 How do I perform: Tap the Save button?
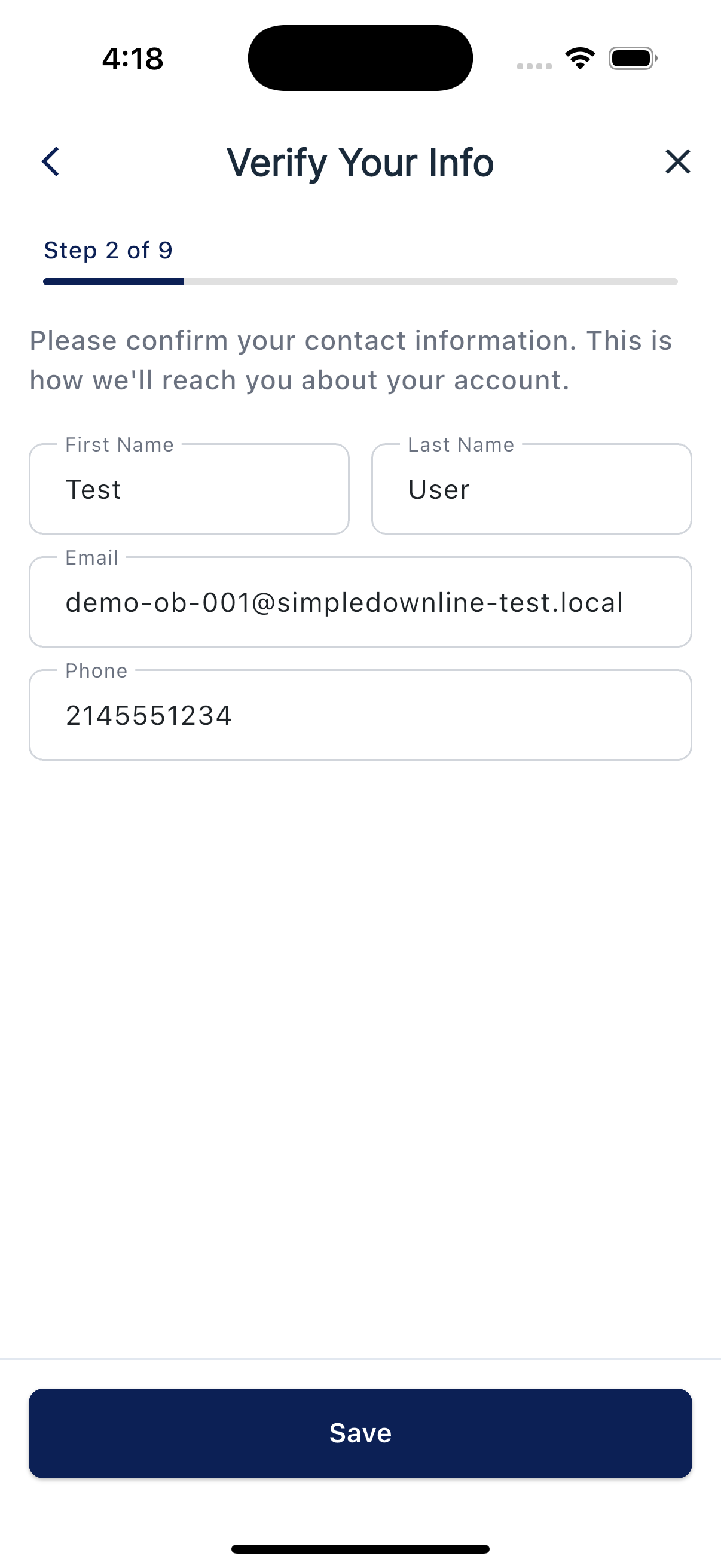360,1433
